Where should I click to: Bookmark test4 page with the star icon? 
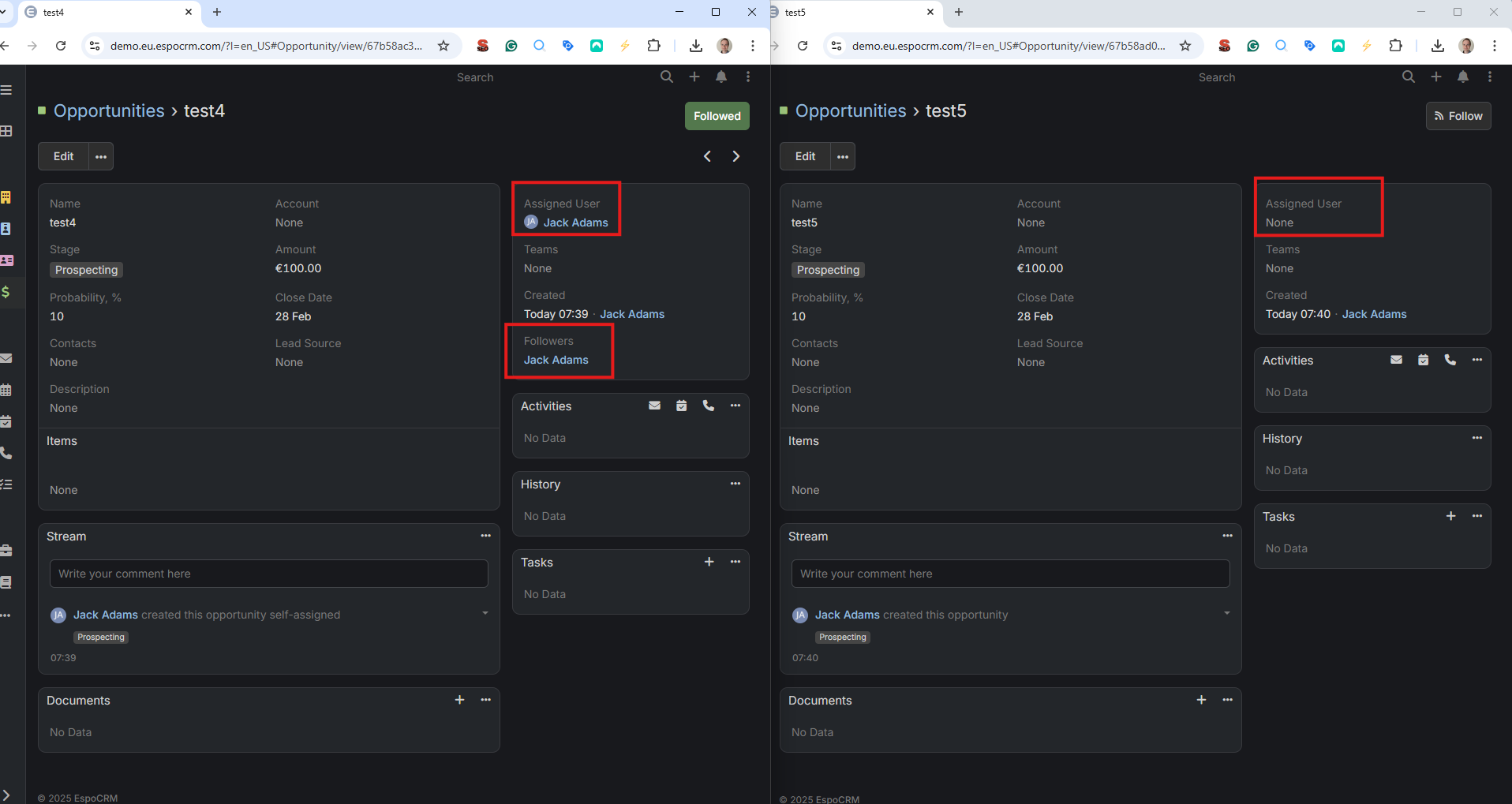443,46
